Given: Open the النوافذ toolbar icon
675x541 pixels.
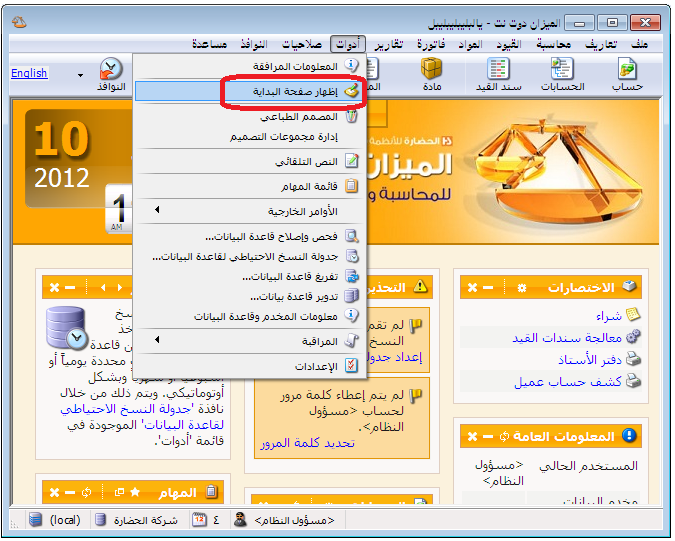Looking at the screenshot, I should (x=111, y=74).
